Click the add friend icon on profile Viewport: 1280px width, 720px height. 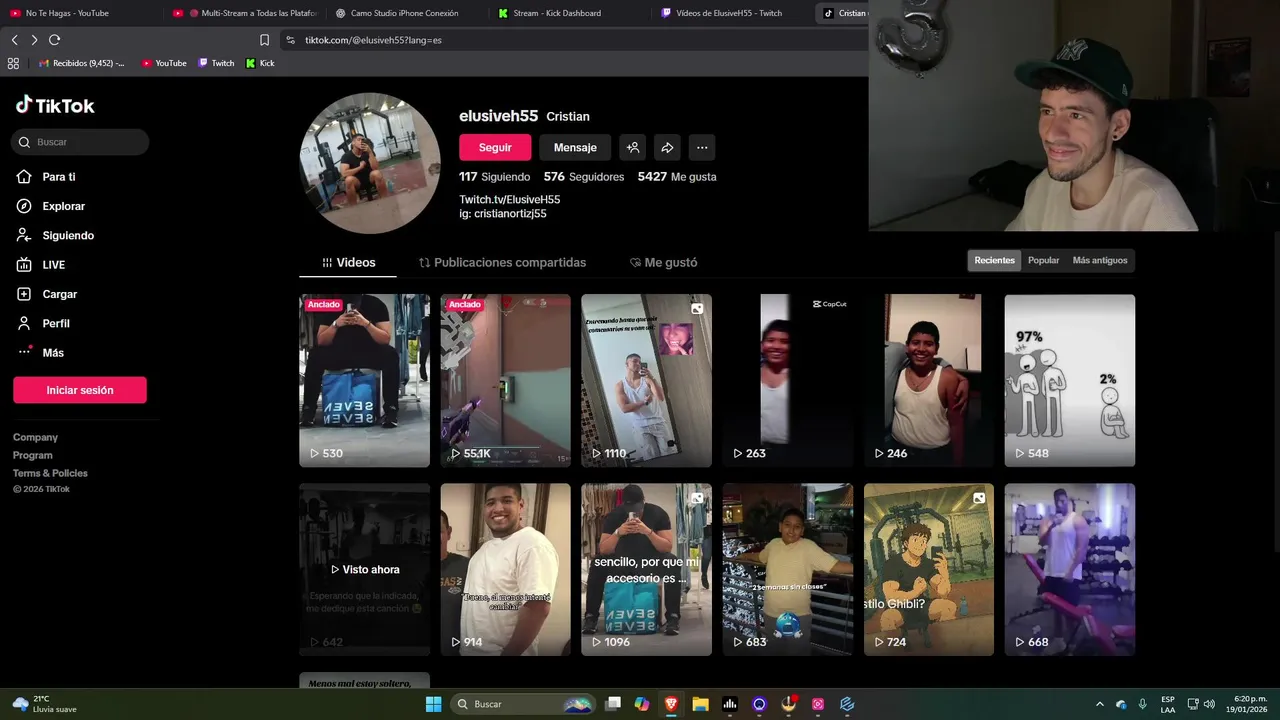(x=633, y=147)
